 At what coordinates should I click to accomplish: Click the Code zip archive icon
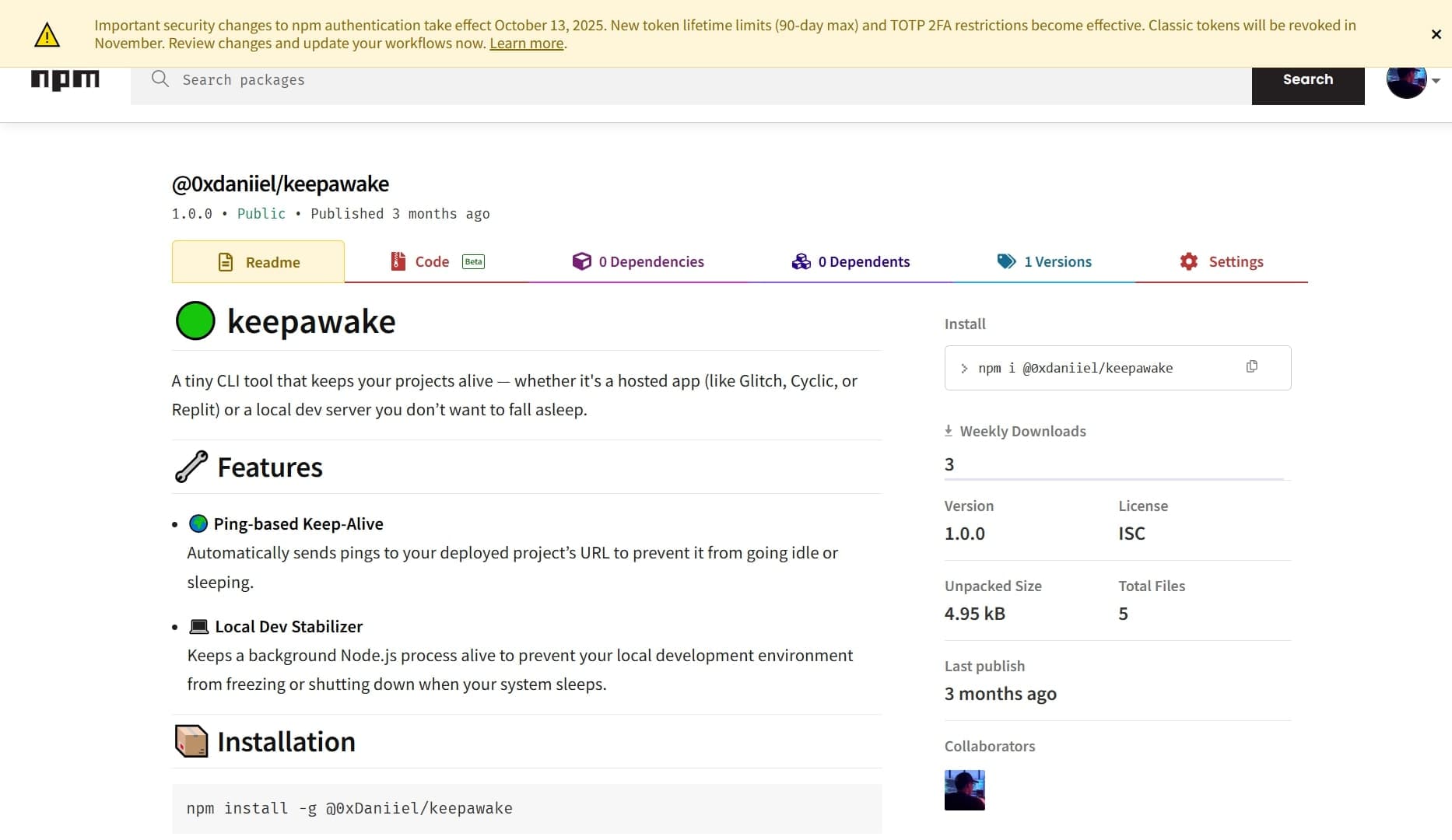[398, 262]
